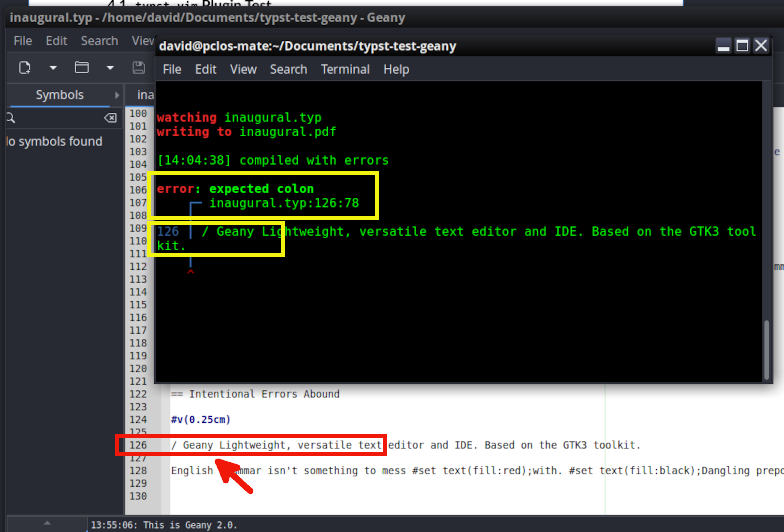The image size is (784, 532).
Task: Close the terminal window
Action: pyautogui.click(x=761, y=46)
